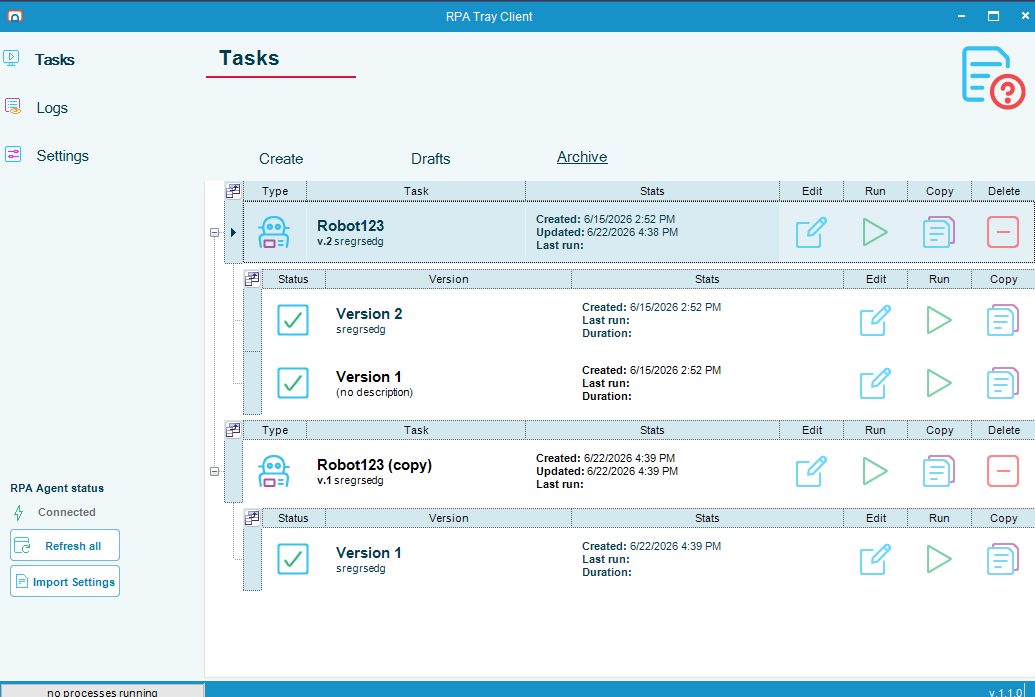
Task: Click the Tasks sidebar monitor icon
Action: pos(11,58)
